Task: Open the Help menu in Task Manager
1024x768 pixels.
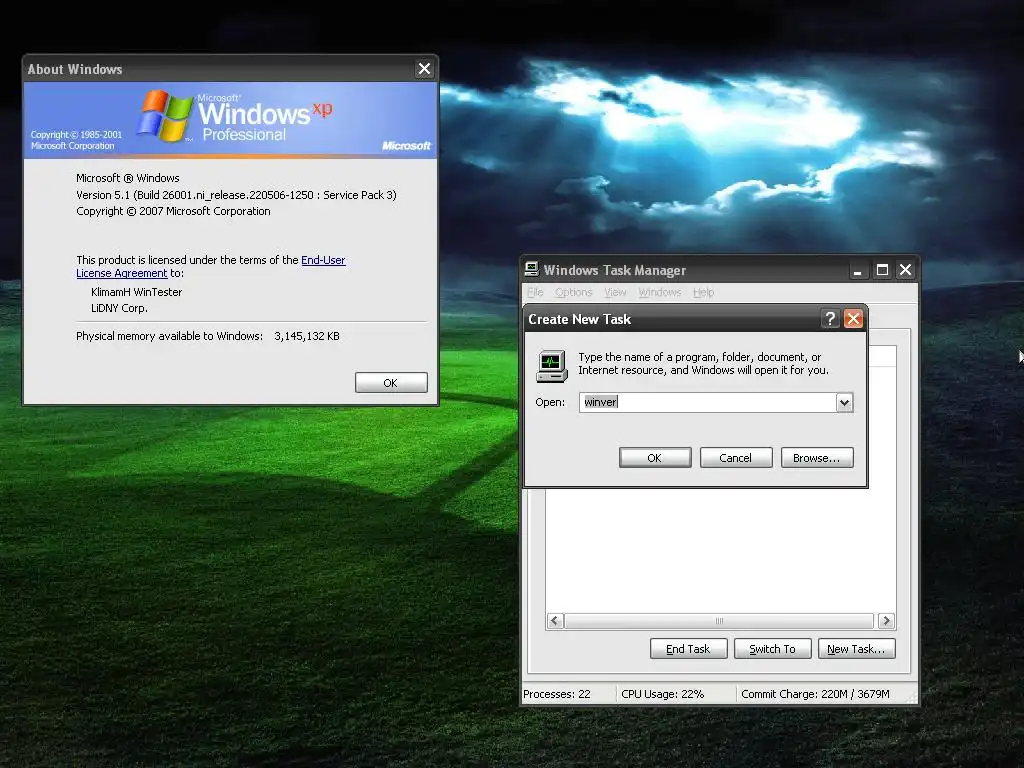Action: pyautogui.click(x=703, y=292)
